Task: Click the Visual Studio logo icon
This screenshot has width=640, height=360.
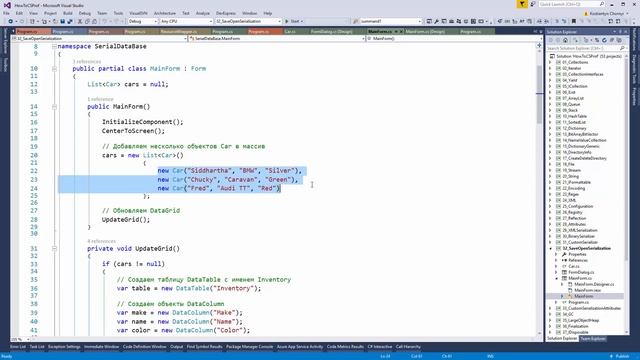Action: pos(7,5)
